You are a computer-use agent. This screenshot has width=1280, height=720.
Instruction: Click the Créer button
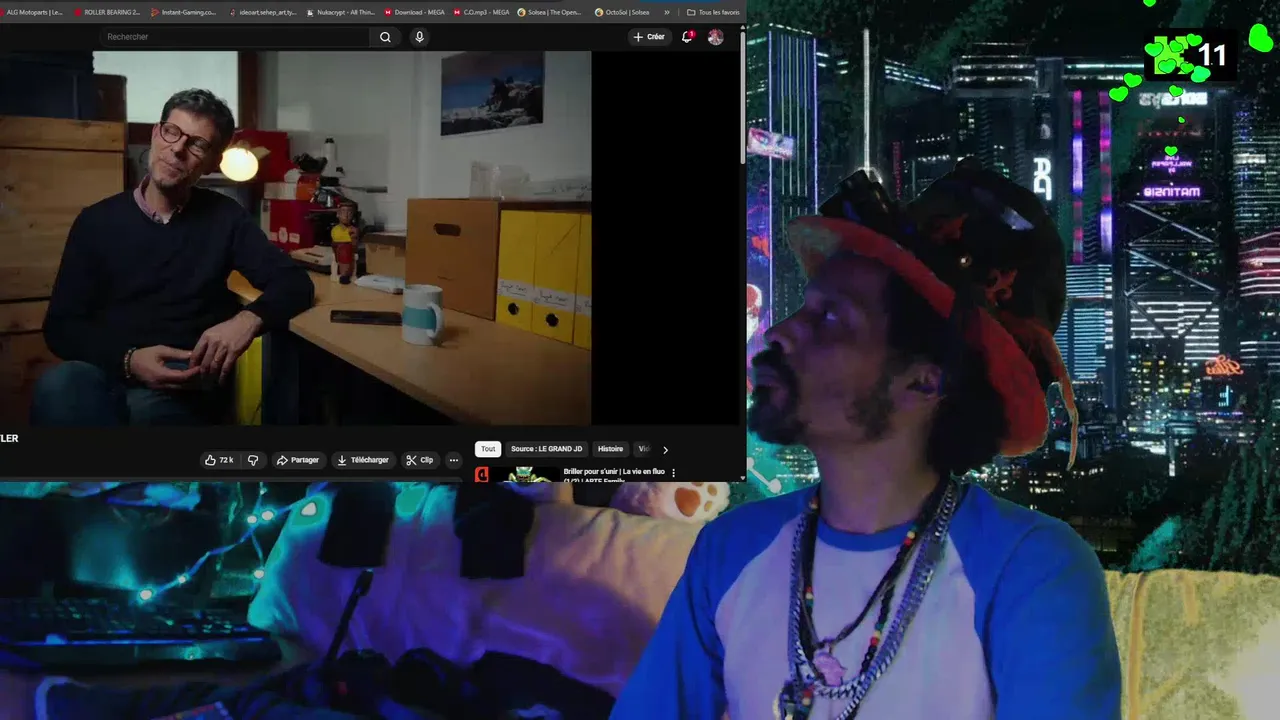click(x=649, y=37)
